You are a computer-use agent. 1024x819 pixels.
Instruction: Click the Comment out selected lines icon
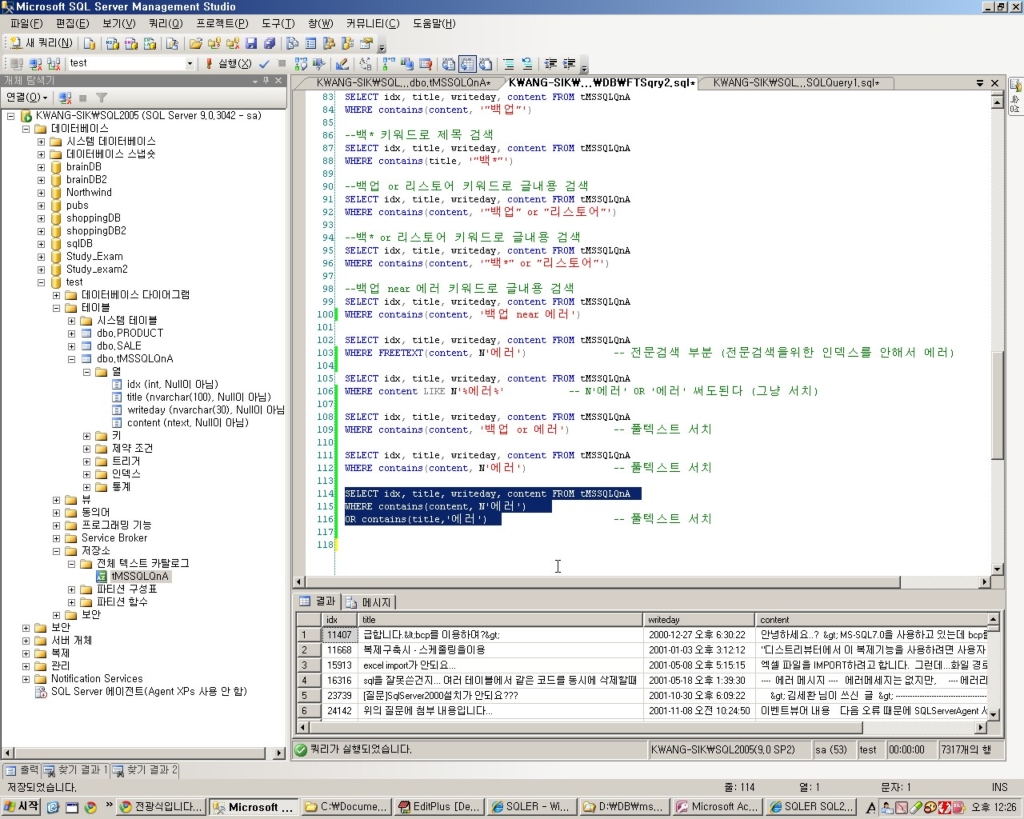pos(509,63)
